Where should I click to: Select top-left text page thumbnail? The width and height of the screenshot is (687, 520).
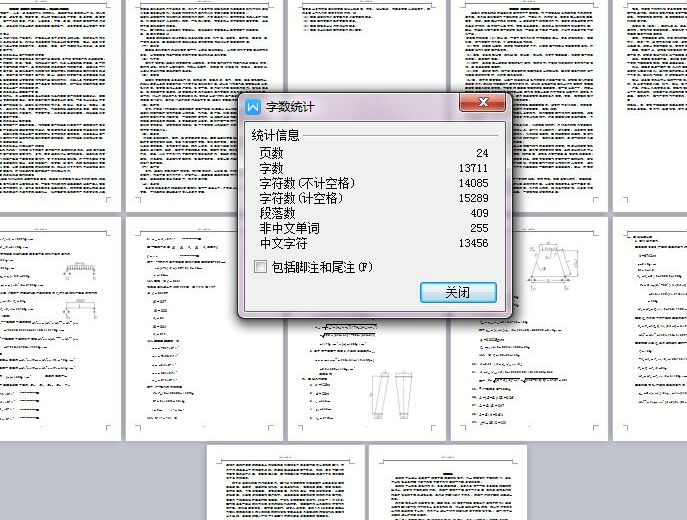coord(60,106)
